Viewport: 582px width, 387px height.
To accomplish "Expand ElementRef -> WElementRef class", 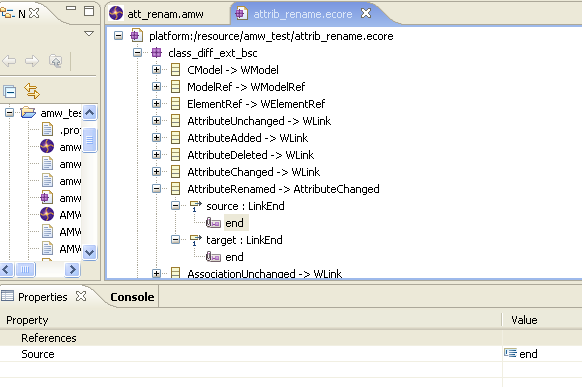I will coord(156,104).
